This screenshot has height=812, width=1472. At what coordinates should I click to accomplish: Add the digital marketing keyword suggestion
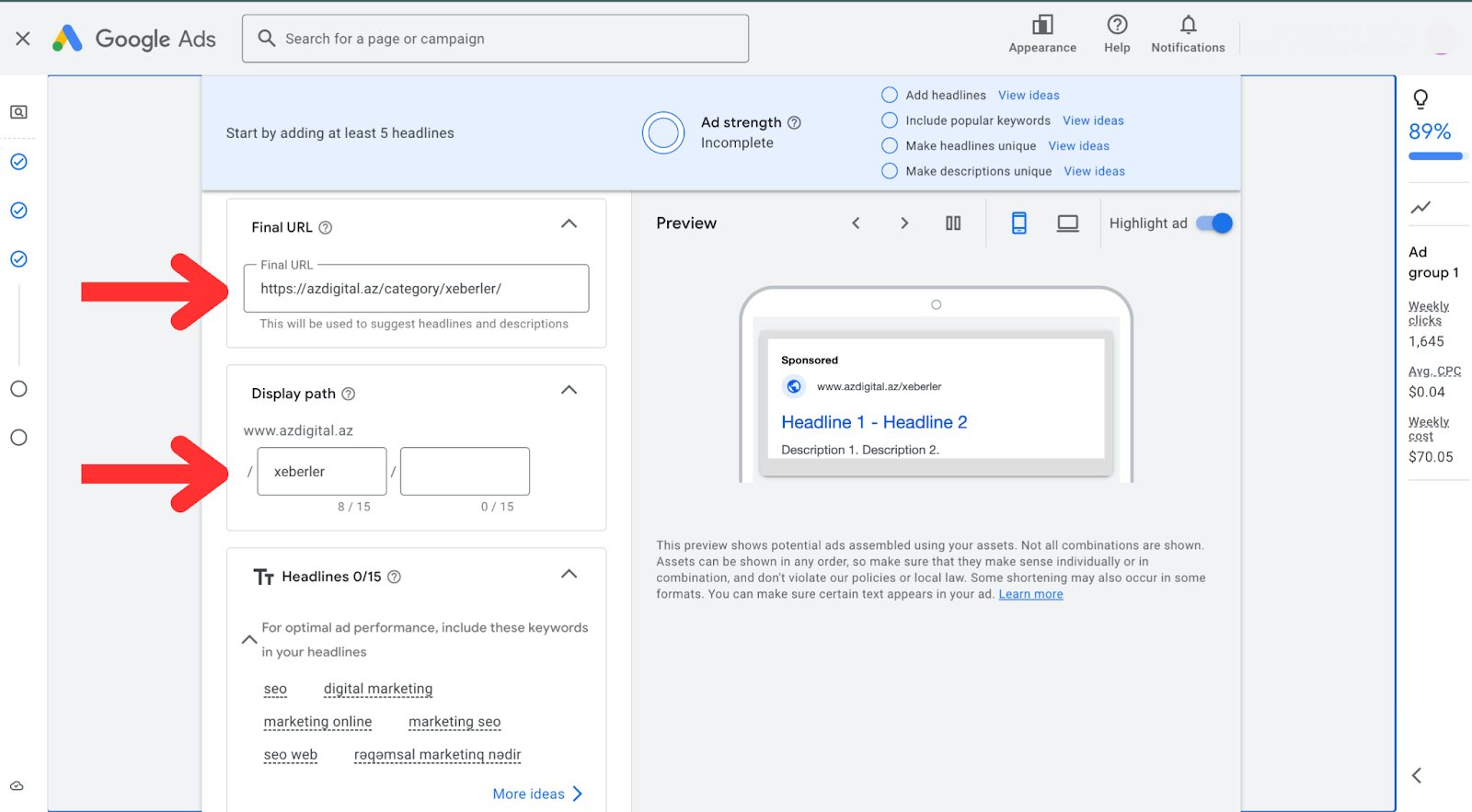(378, 689)
